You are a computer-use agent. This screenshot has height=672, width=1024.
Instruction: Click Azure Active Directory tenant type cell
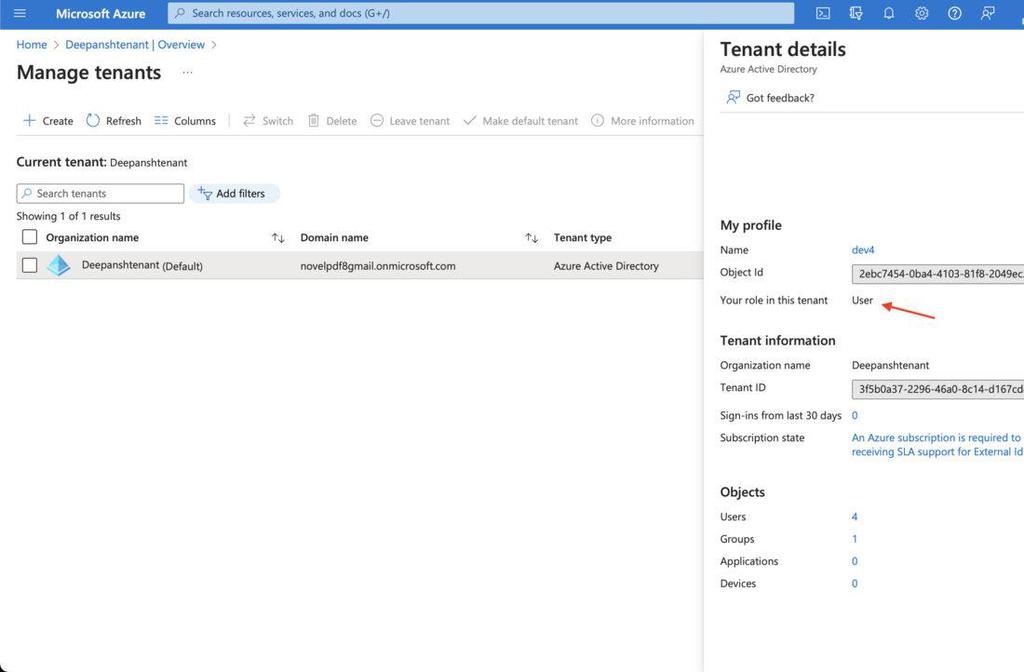(606, 266)
